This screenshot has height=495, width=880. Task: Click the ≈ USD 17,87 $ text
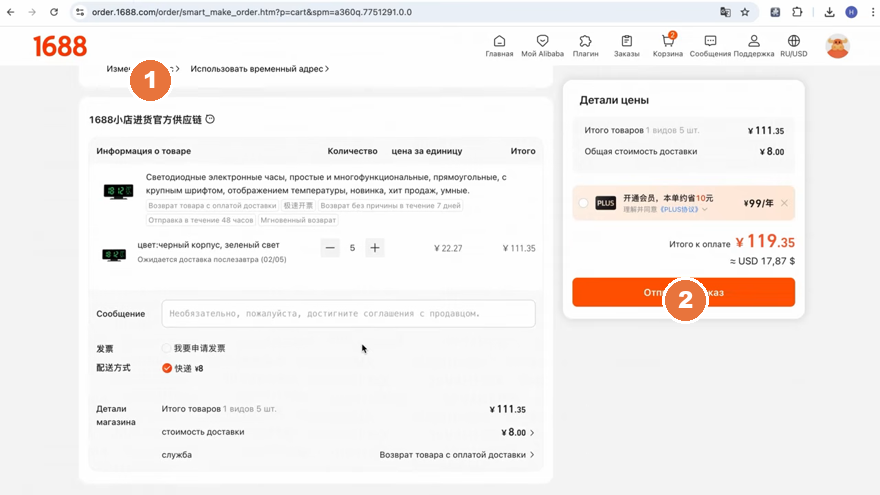point(762,261)
